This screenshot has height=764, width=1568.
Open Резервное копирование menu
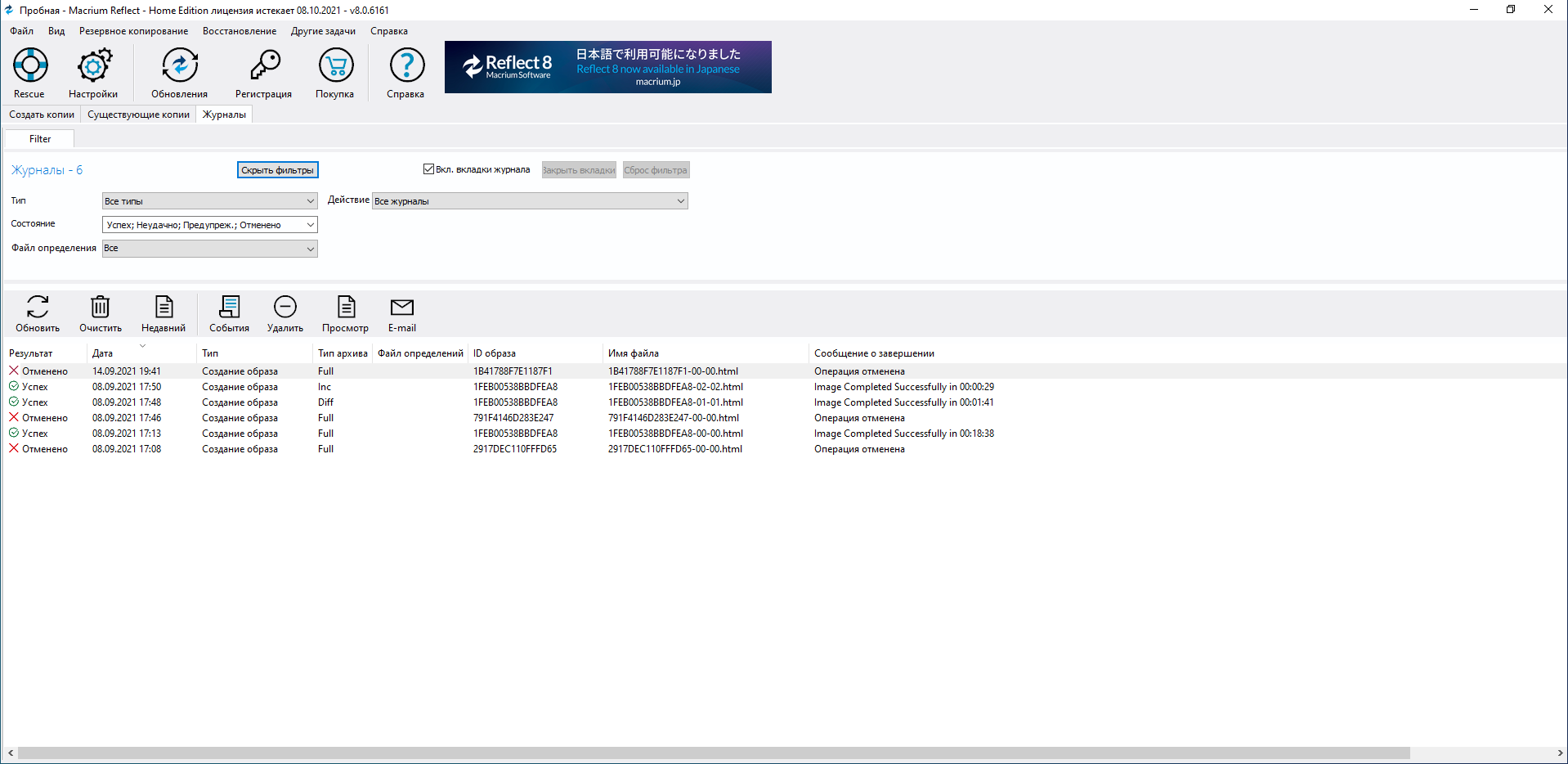[133, 31]
